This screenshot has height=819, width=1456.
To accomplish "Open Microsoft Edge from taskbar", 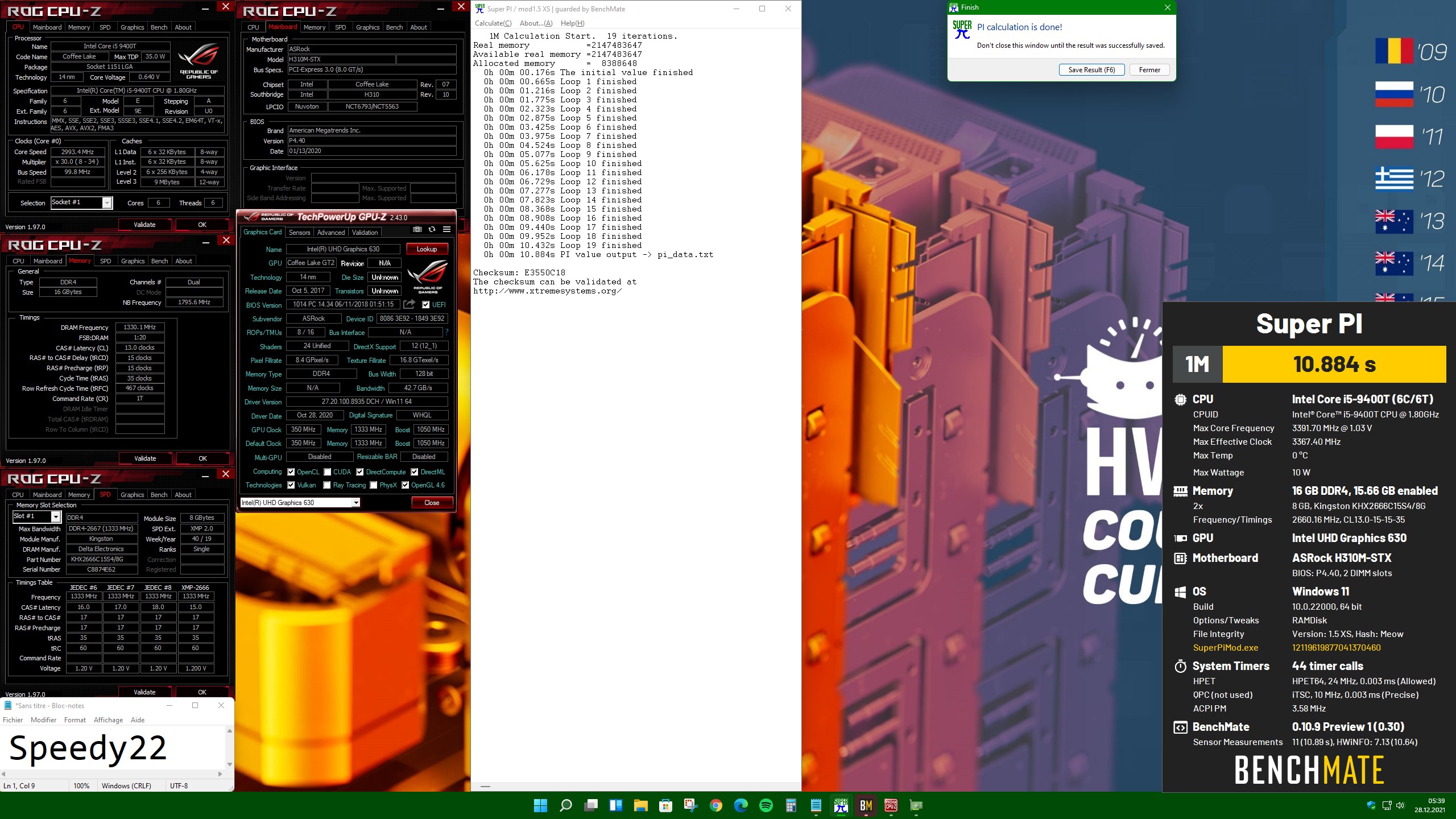I will pos(741,805).
